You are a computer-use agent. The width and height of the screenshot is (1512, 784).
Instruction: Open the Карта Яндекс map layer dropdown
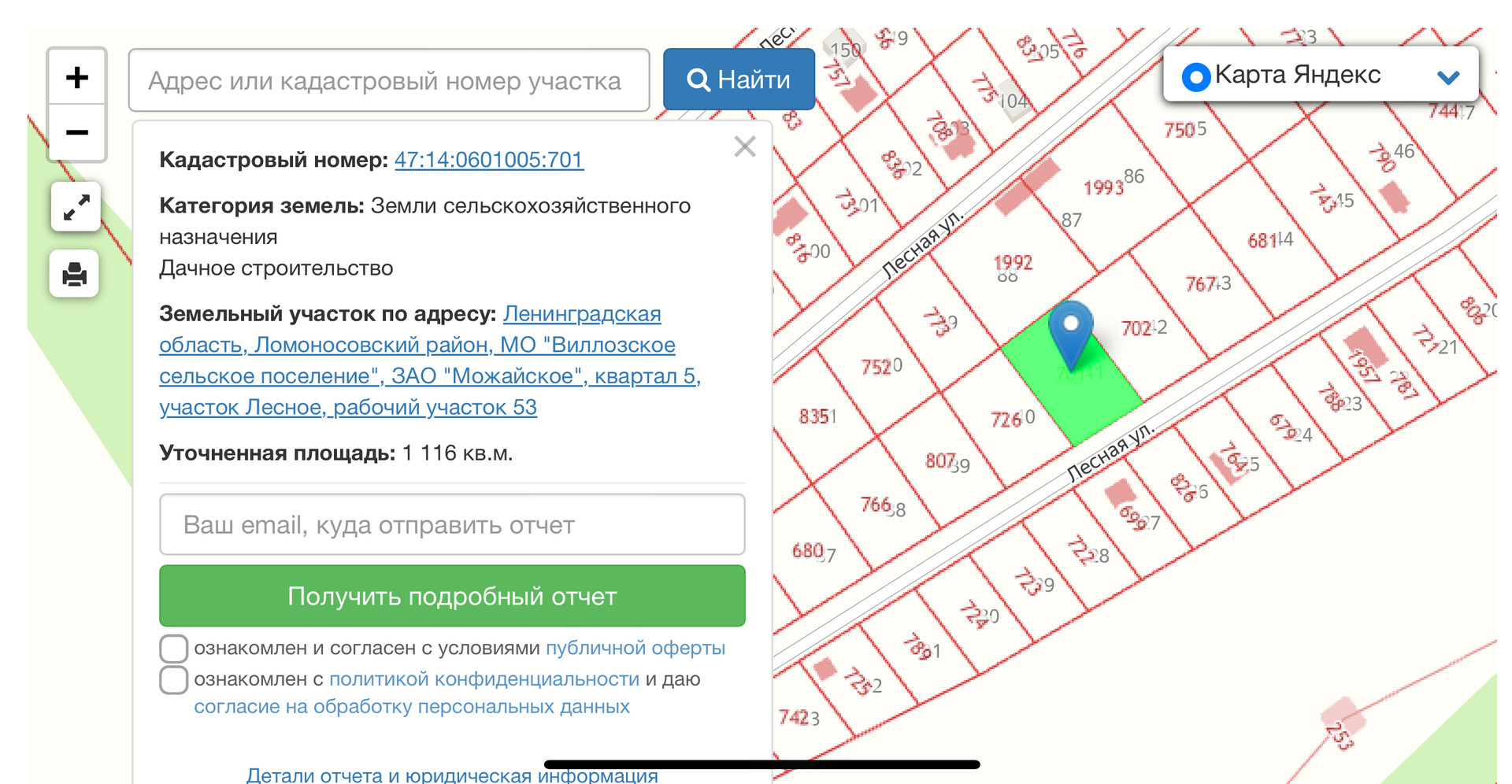pos(1321,75)
